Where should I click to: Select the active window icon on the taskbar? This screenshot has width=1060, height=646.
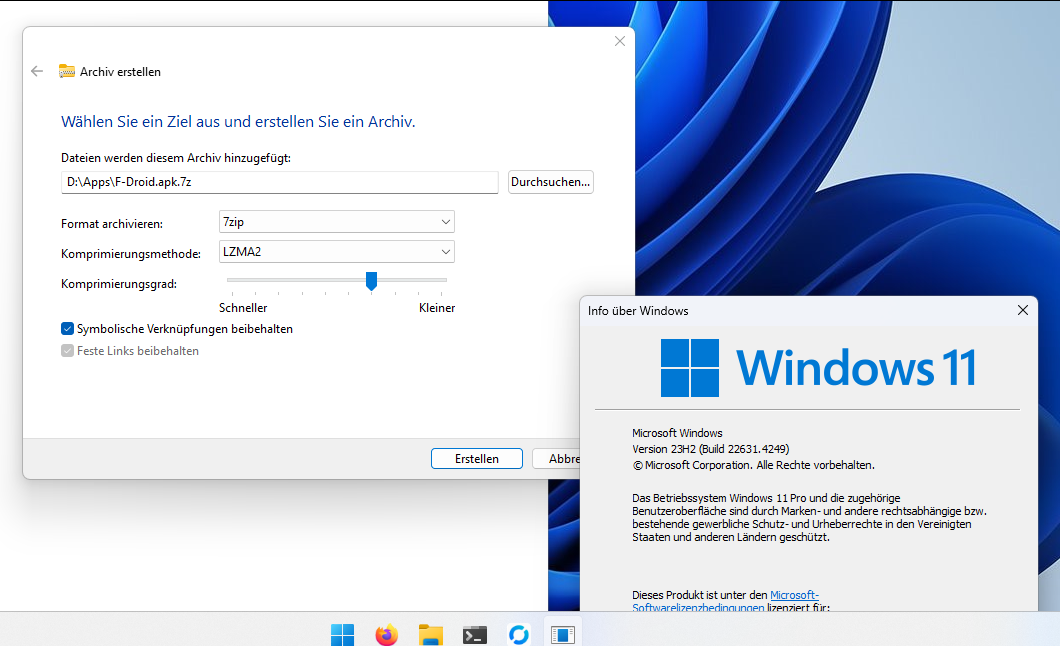pyautogui.click(x=562, y=635)
